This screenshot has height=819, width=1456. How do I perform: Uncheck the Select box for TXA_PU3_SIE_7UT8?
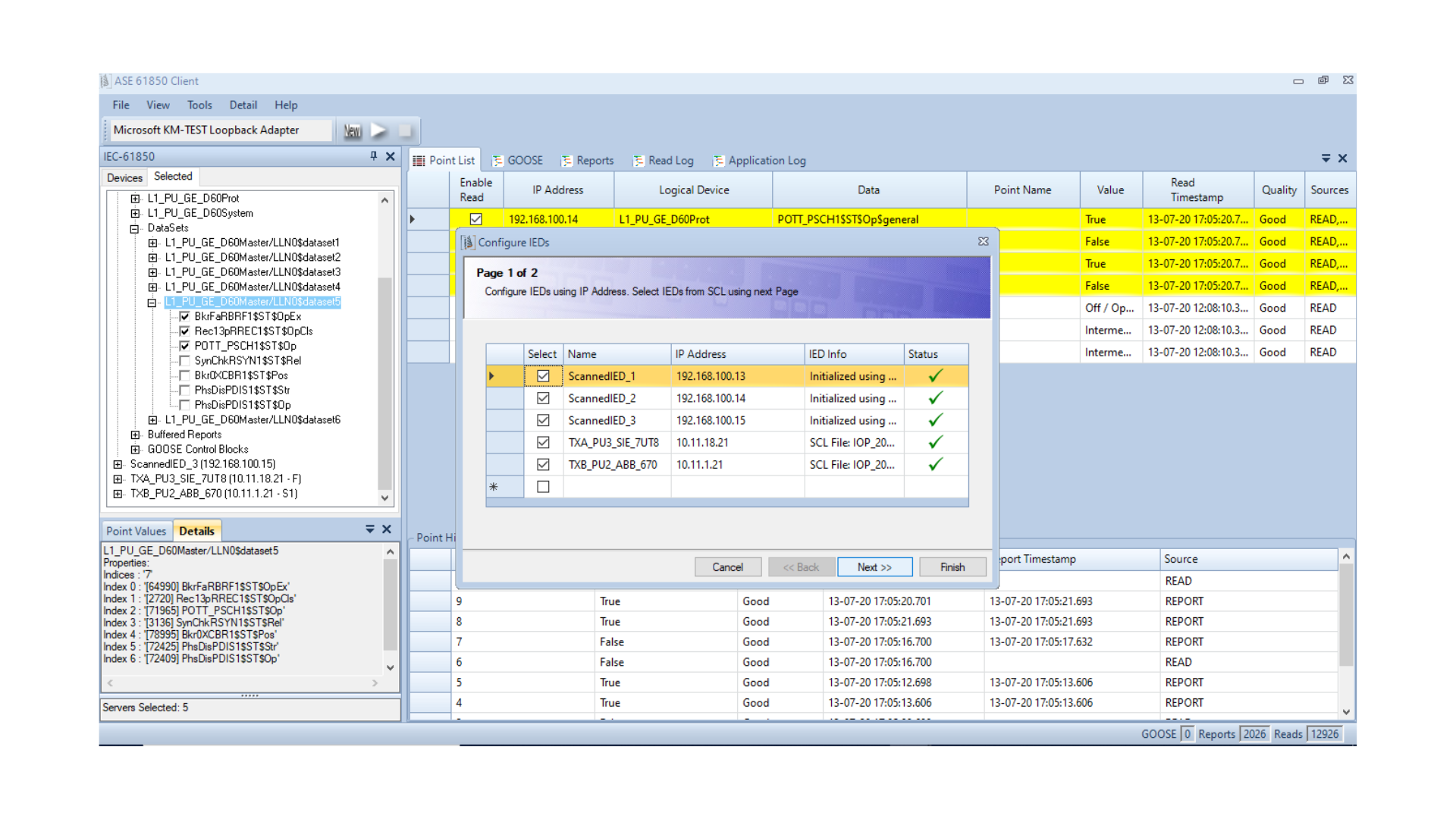(543, 442)
